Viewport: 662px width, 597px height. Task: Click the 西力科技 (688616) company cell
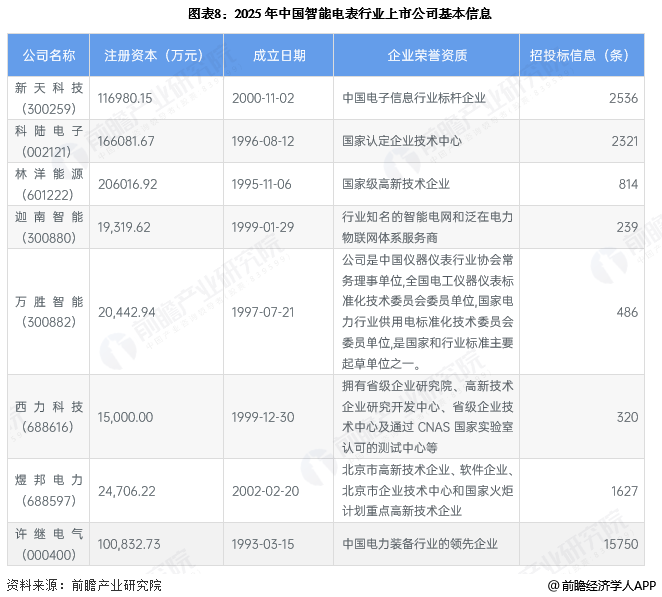48,416
